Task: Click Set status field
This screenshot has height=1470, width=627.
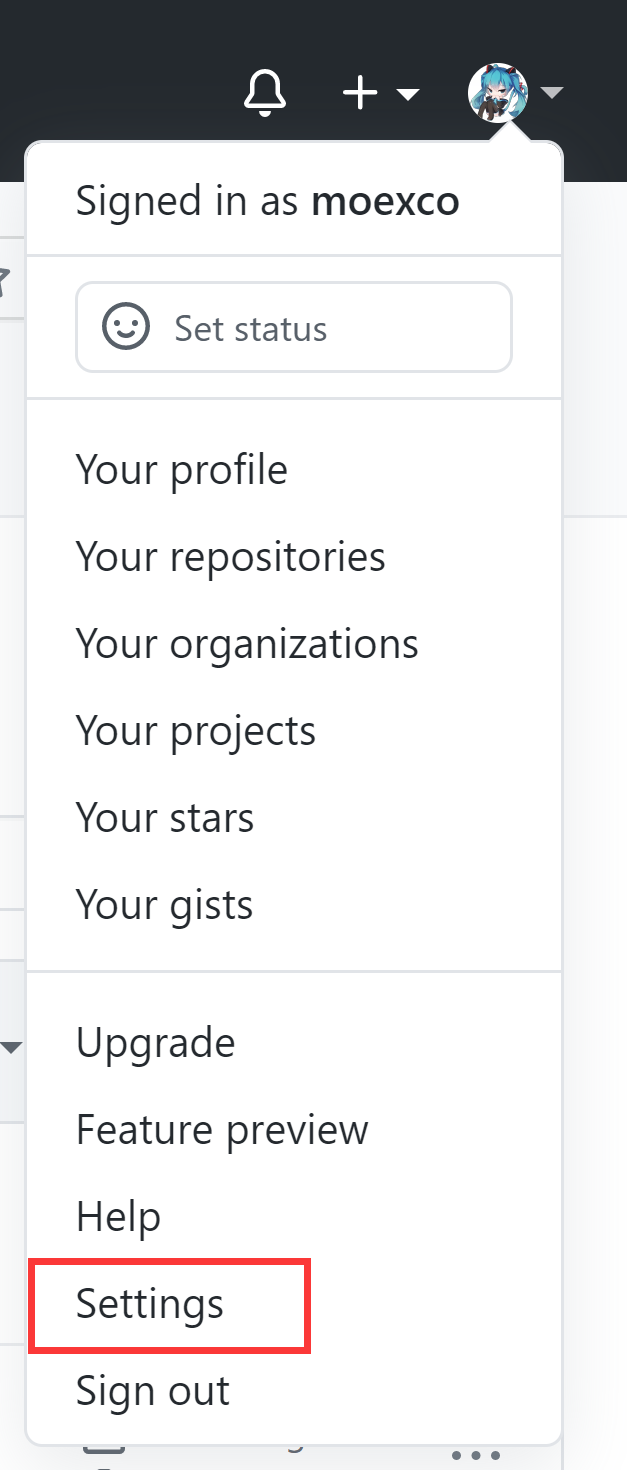Action: pyautogui.click(x=293, y=327)
